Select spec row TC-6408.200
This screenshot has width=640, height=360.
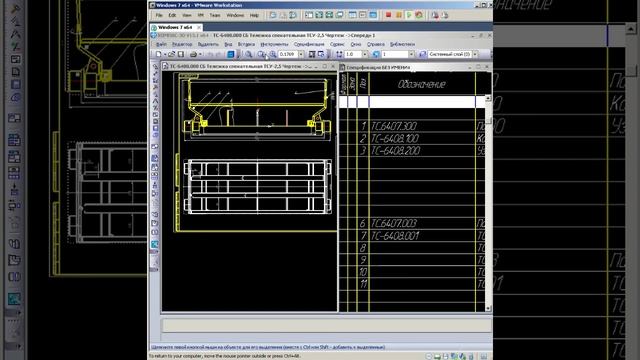point(412,151)
